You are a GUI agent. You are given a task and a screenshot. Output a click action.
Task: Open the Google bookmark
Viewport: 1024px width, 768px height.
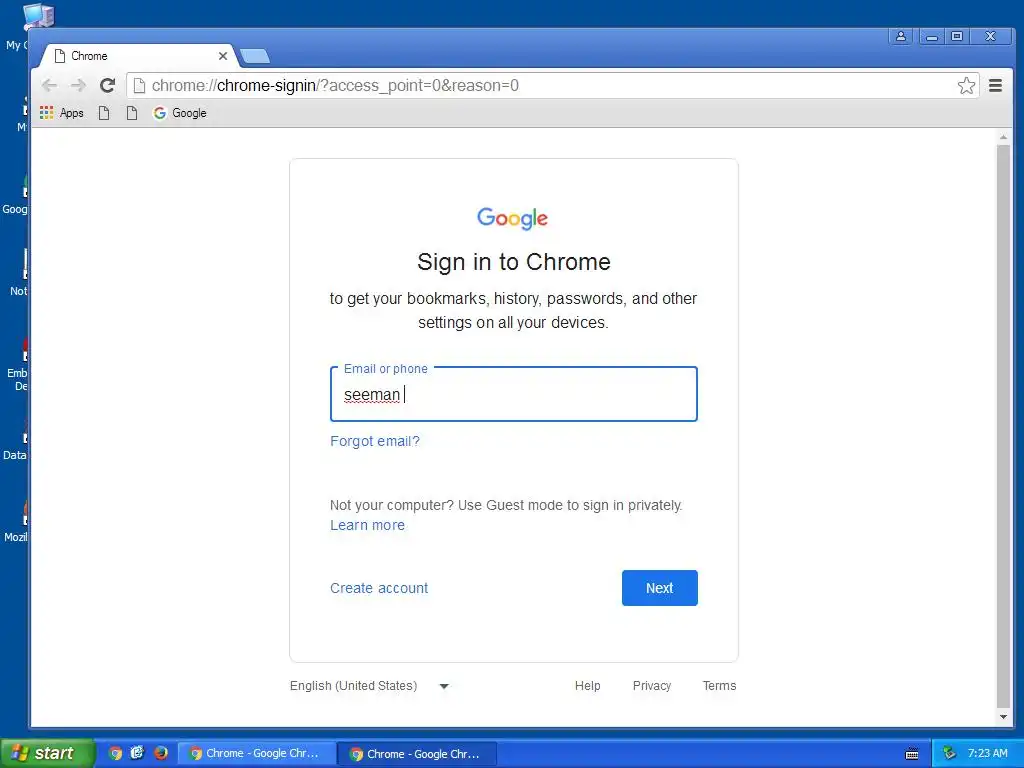pyautogui.click(x=180, y=113)
